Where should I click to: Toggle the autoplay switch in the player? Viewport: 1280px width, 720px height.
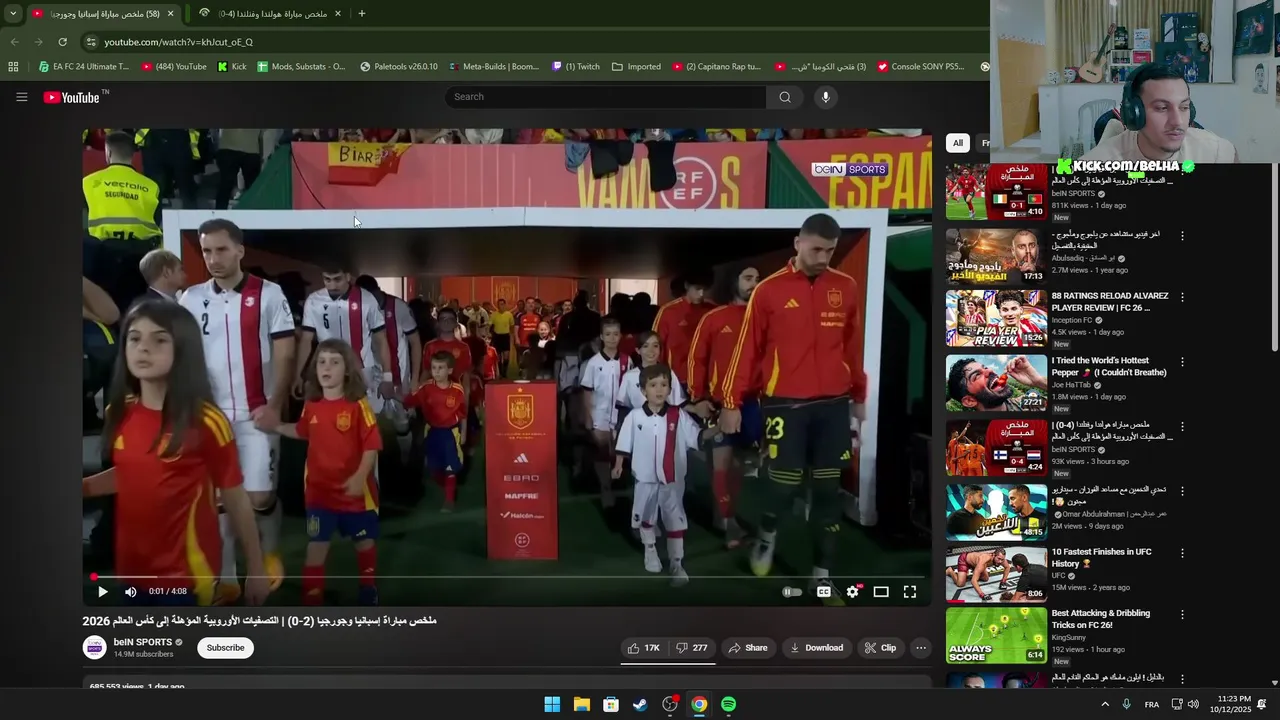tap(791, 592)
